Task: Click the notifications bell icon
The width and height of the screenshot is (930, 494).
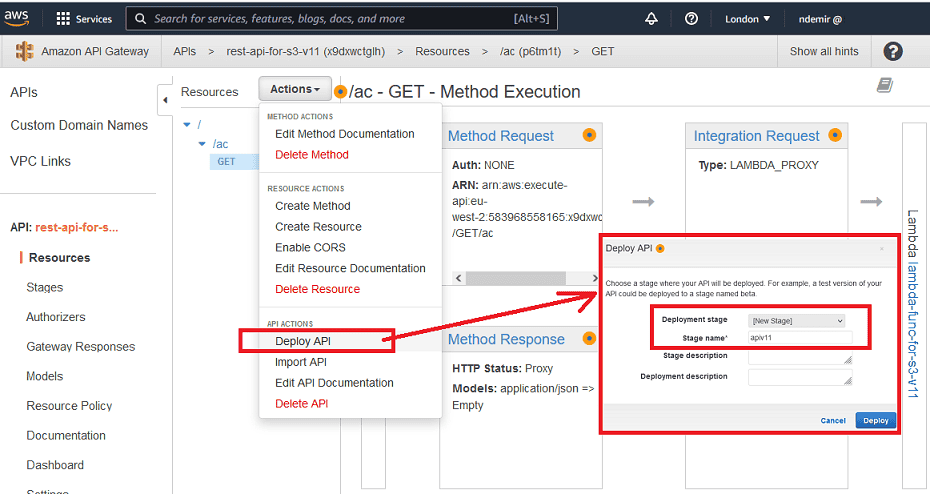Action: [x=652, y=19]
